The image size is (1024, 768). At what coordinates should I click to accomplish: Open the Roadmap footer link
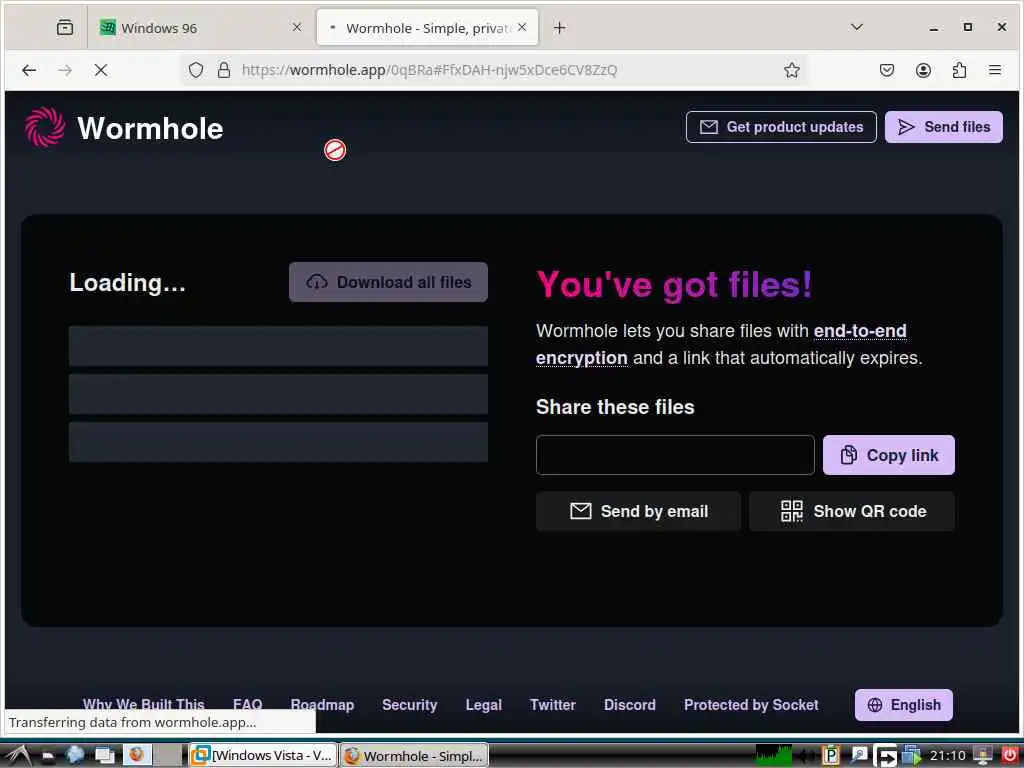click(x=323, y=705)
